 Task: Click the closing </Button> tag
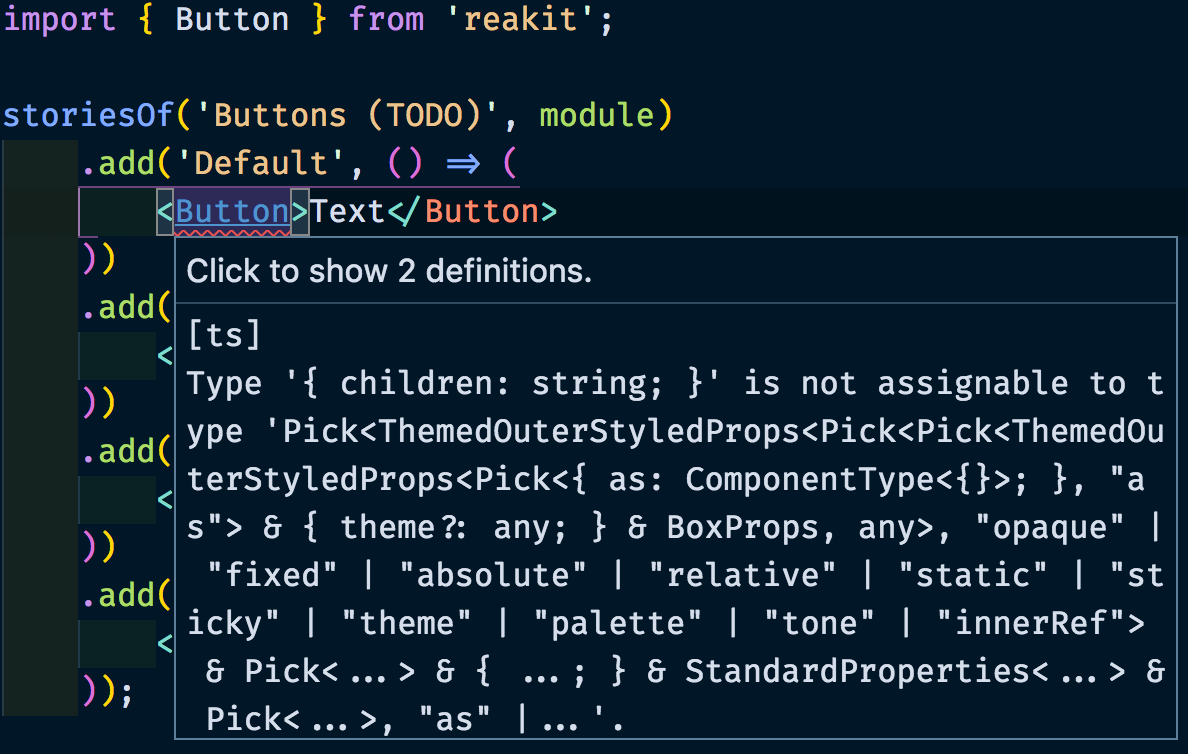[472, 212]
